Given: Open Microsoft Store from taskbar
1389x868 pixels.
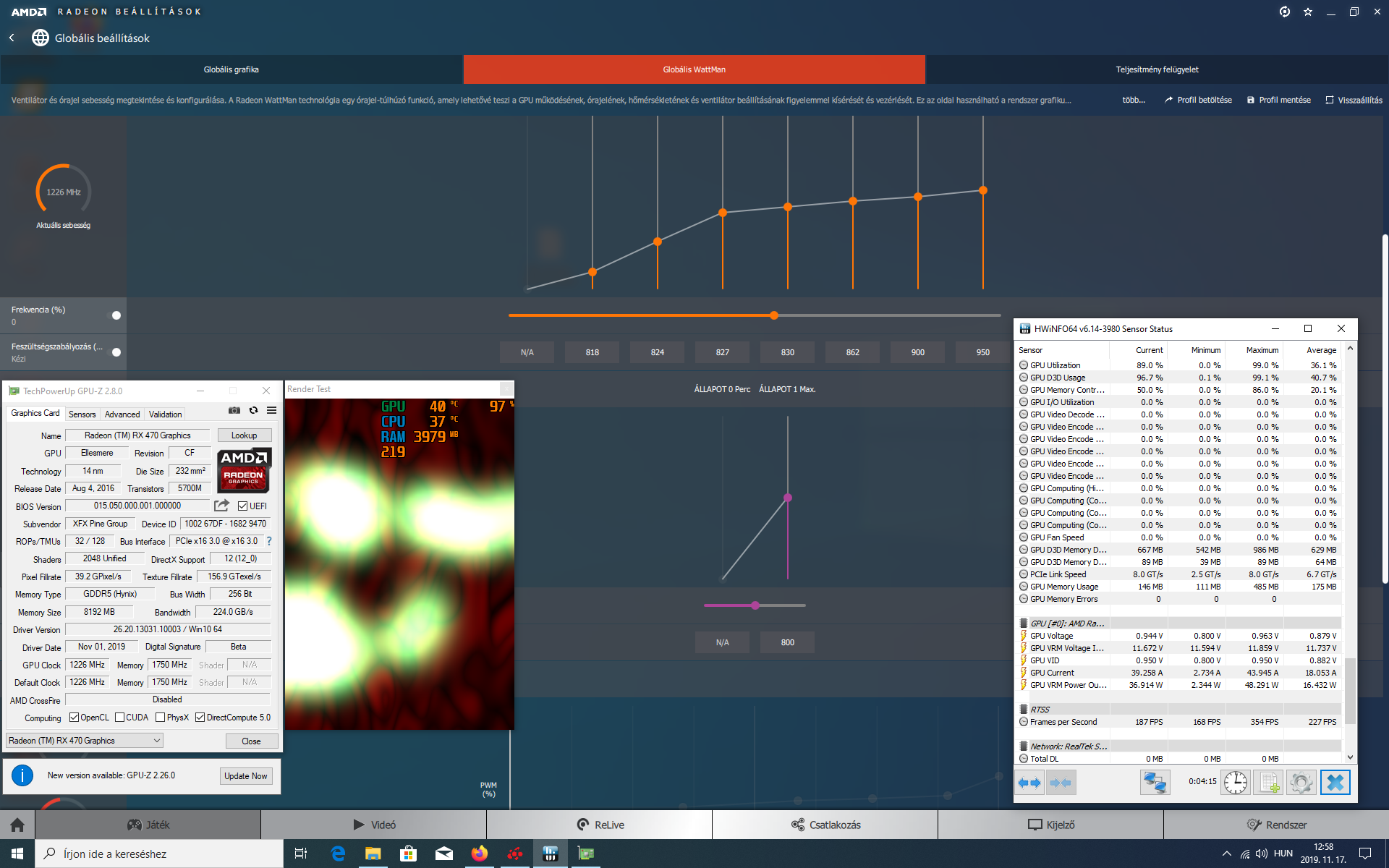Looking at the screenshot, I should [x=409, y=854].
